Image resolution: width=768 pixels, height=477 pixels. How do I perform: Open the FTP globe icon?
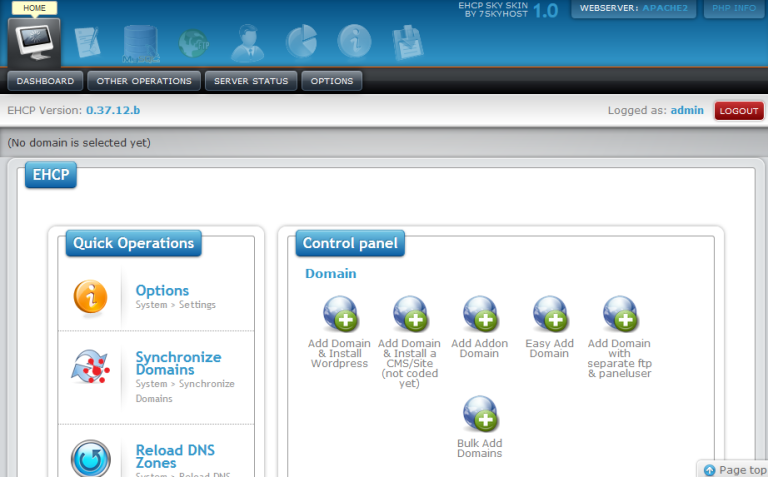coord(194,44)
